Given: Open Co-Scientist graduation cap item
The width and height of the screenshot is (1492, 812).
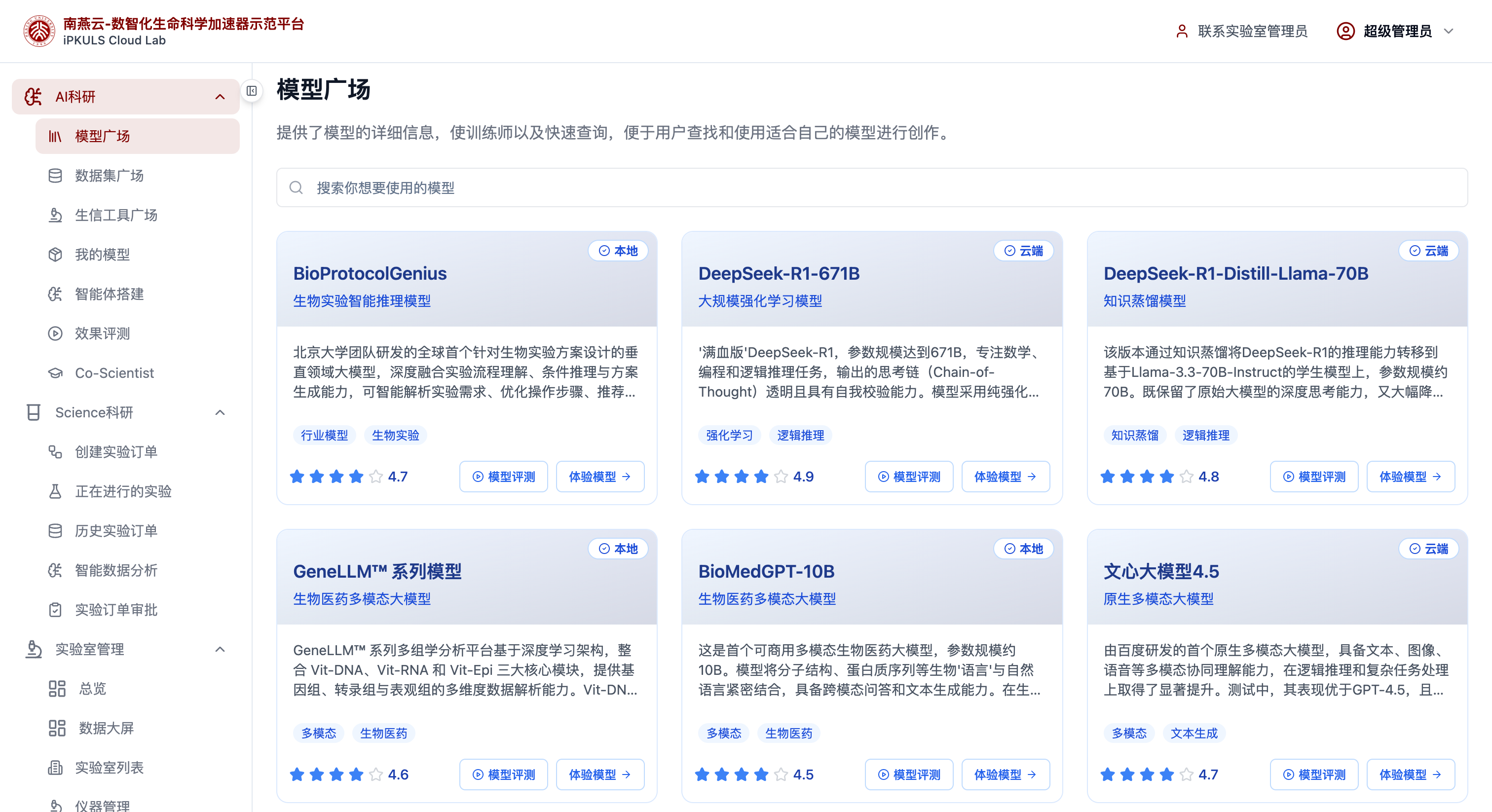Looking at the screenshot, I should 55,373.
